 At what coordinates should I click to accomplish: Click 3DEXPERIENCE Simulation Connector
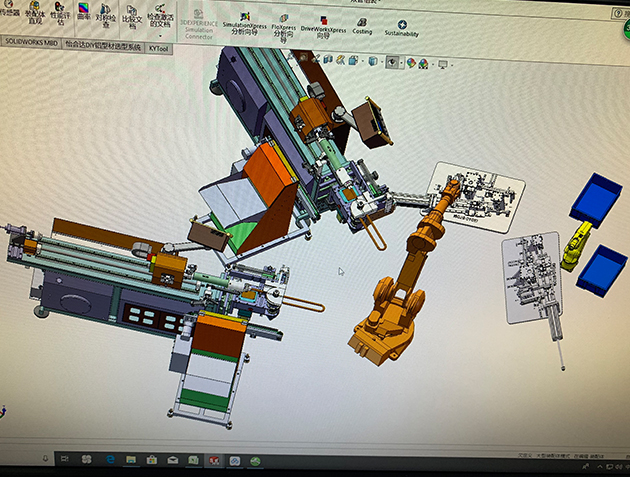click(x=199, y=26)
